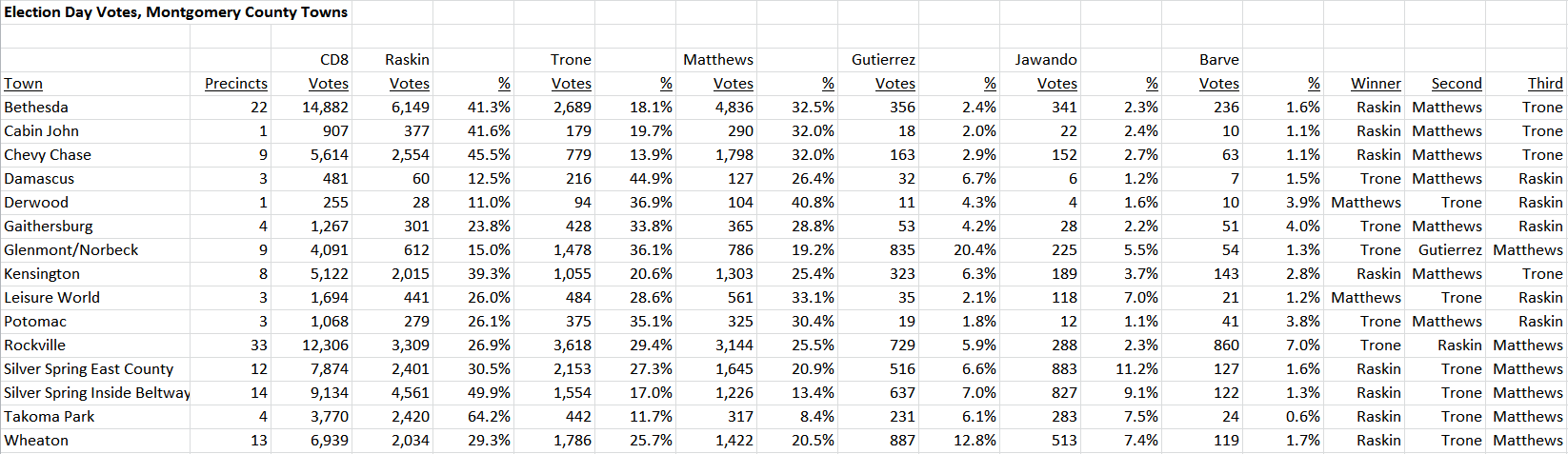Select the Second column header
Image resolution: width=1568 pixels, height=454 pixels.
(1445, 84)
